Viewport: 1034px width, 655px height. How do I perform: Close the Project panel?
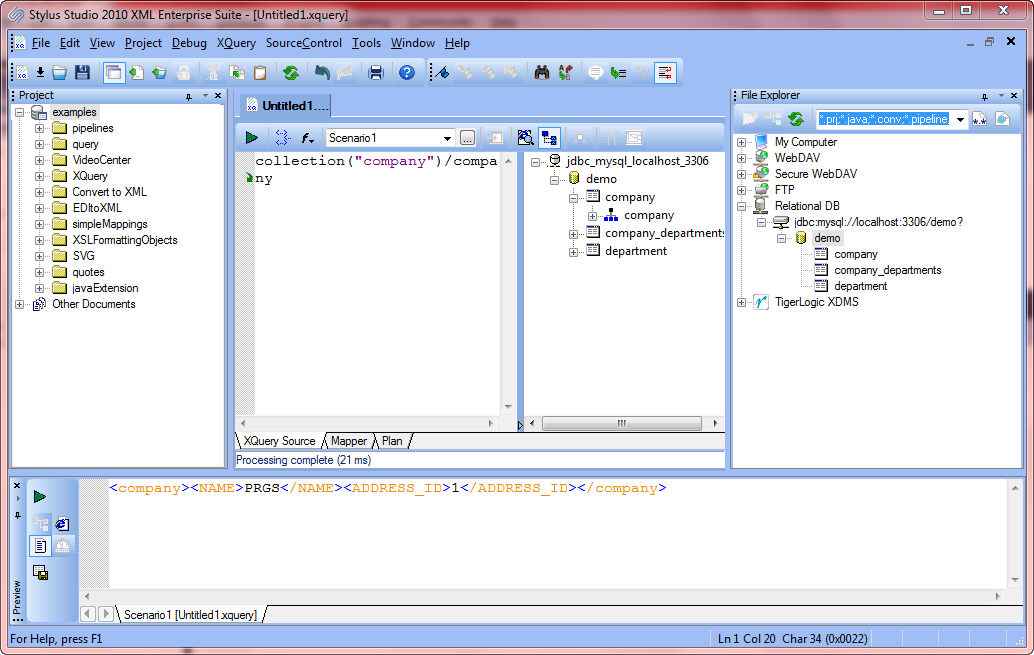(218, 96)
